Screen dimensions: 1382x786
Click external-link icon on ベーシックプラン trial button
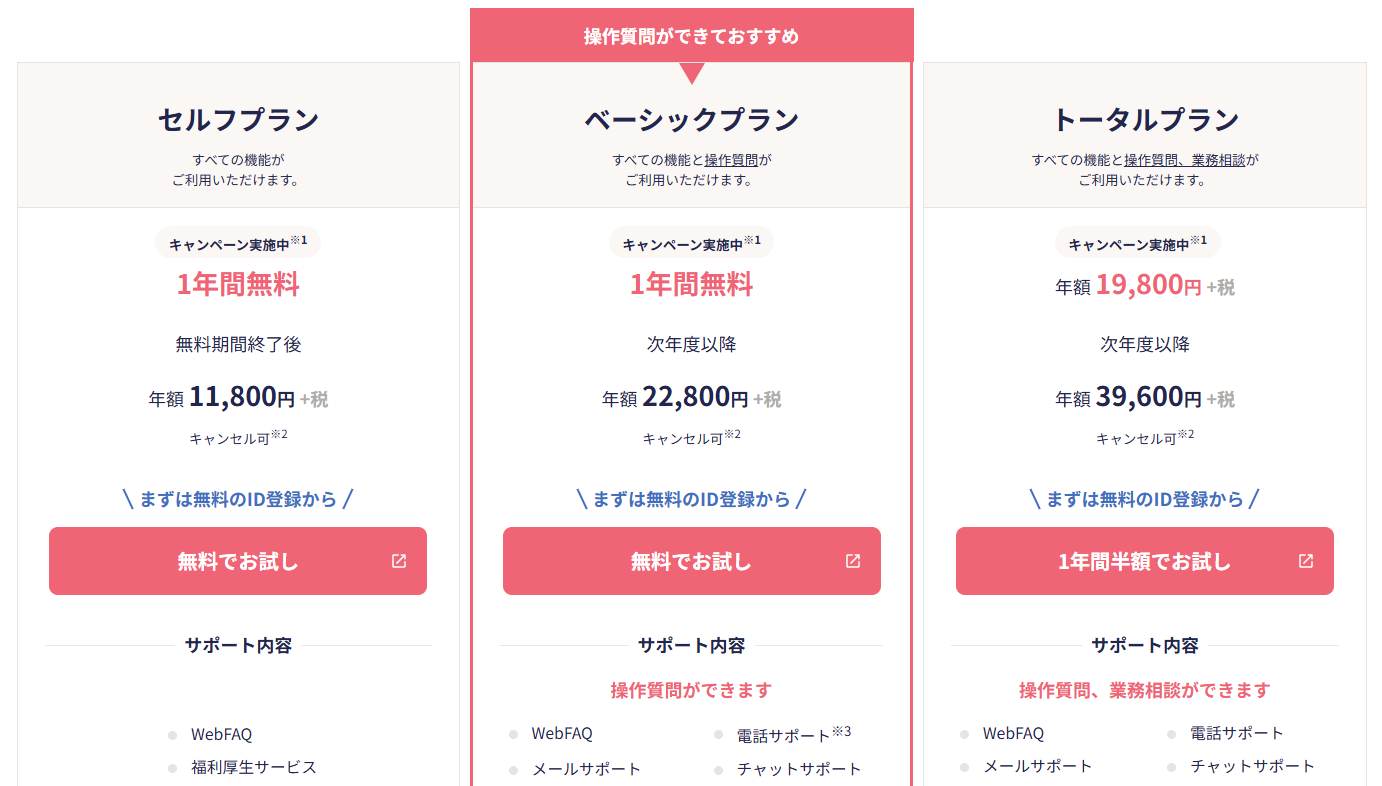[853, 561]
